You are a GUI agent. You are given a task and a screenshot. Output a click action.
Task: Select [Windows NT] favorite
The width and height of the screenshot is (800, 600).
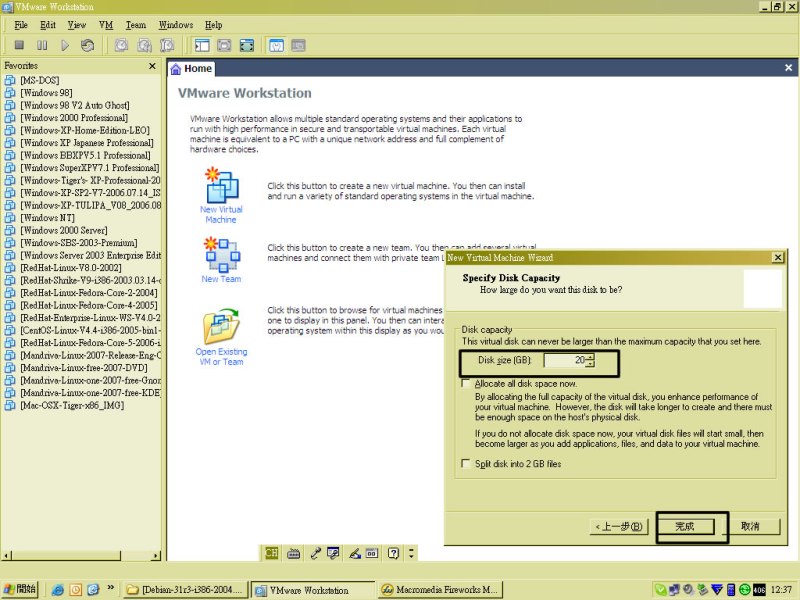click(47, 218)
